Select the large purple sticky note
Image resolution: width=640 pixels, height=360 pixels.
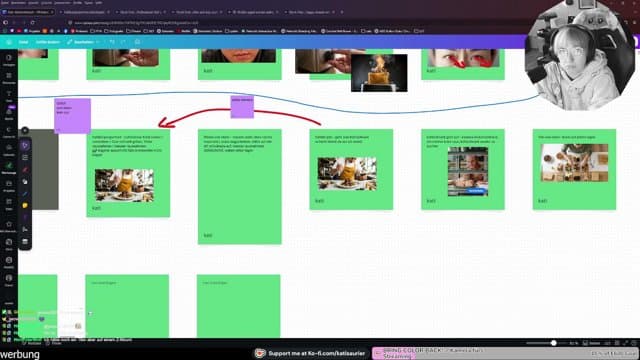click(73, 116)
